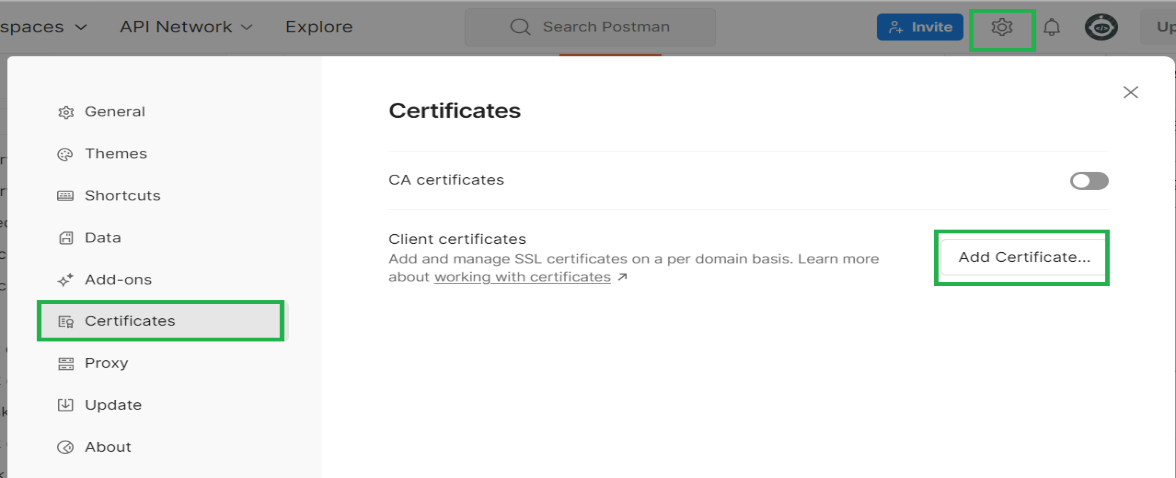
Task: Focus the Search Postman field
Action: pyautogui.click(x=590, y=27)
